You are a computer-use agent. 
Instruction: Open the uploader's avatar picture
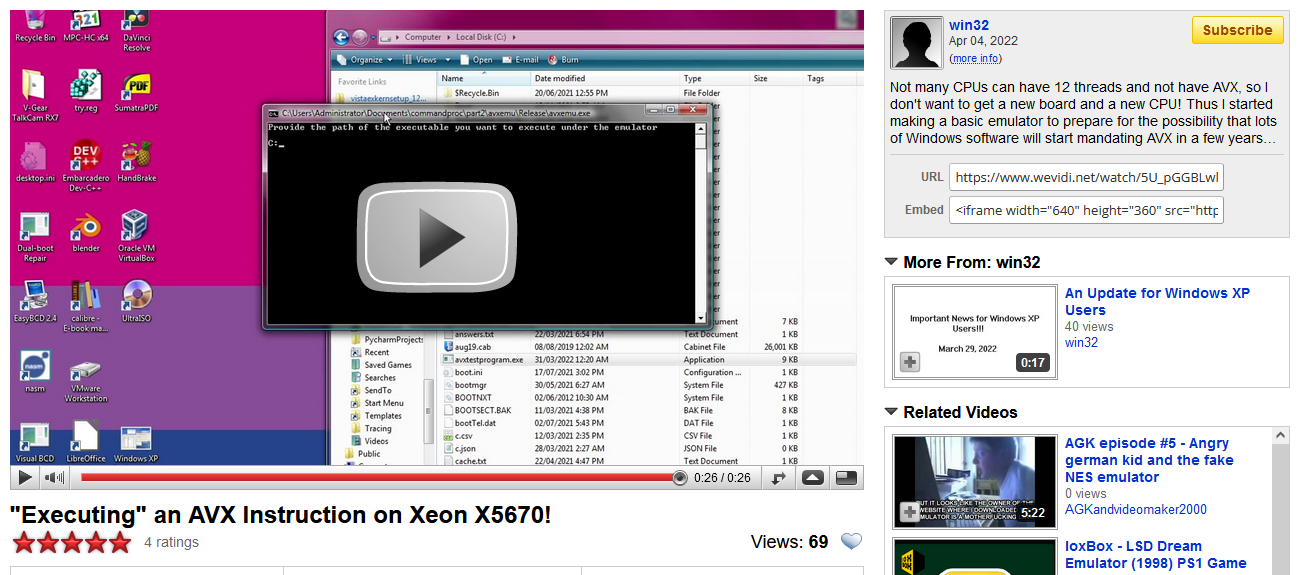(916, 43)
